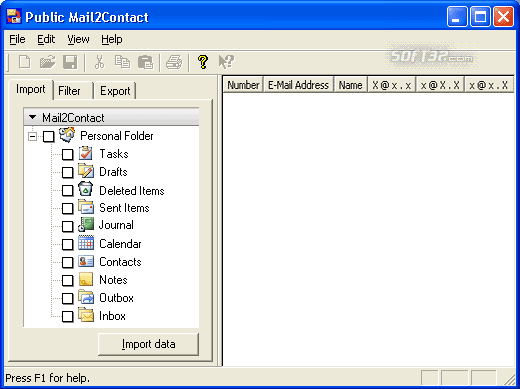Maximize the Public Mail2Contact window
Viewport: 520px width, 389px height.
tap(480, 17)
